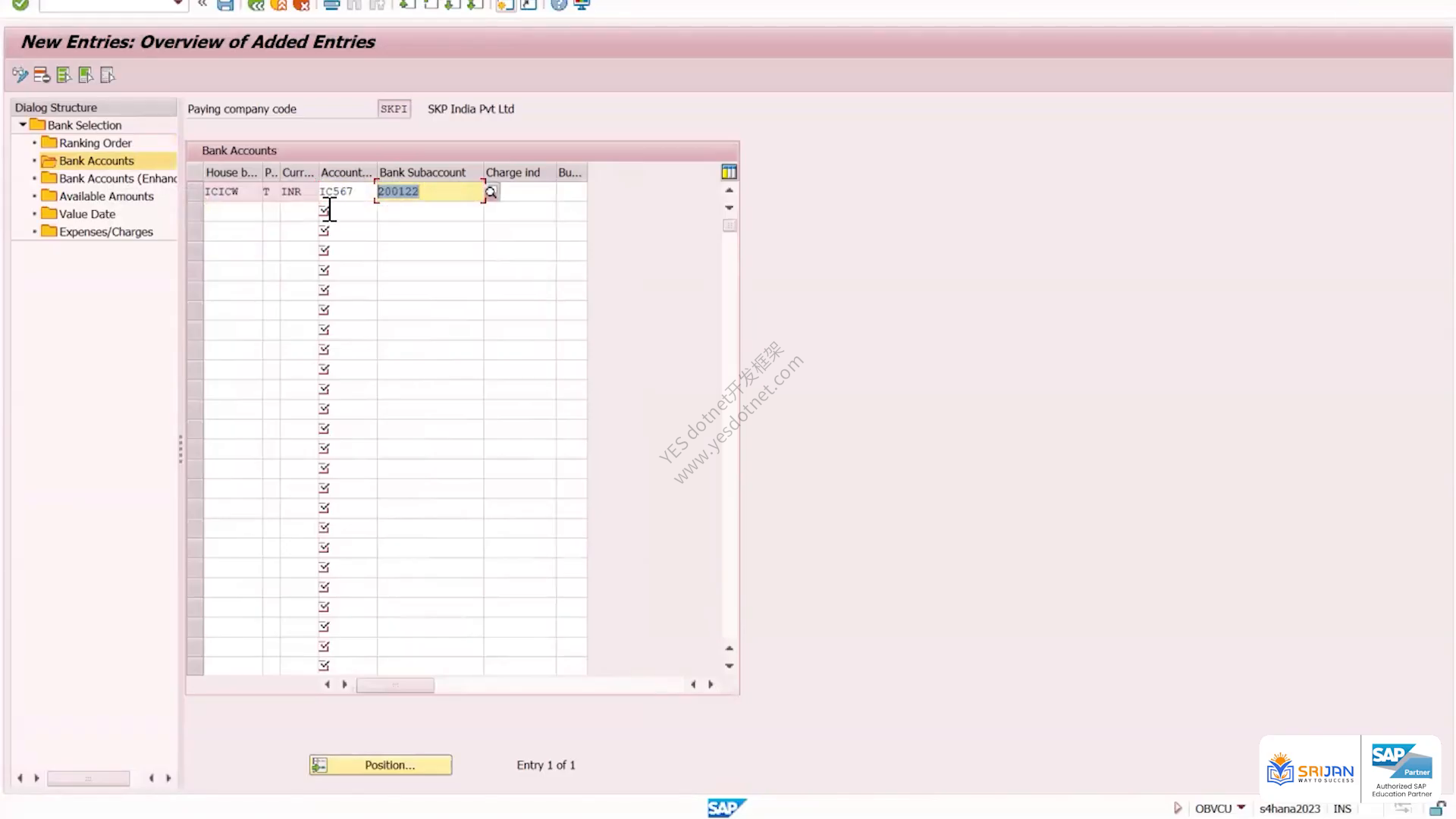
Task: Open search help next to Bank Subaccount
Action: pyautogui.click(x=491, y=192)
